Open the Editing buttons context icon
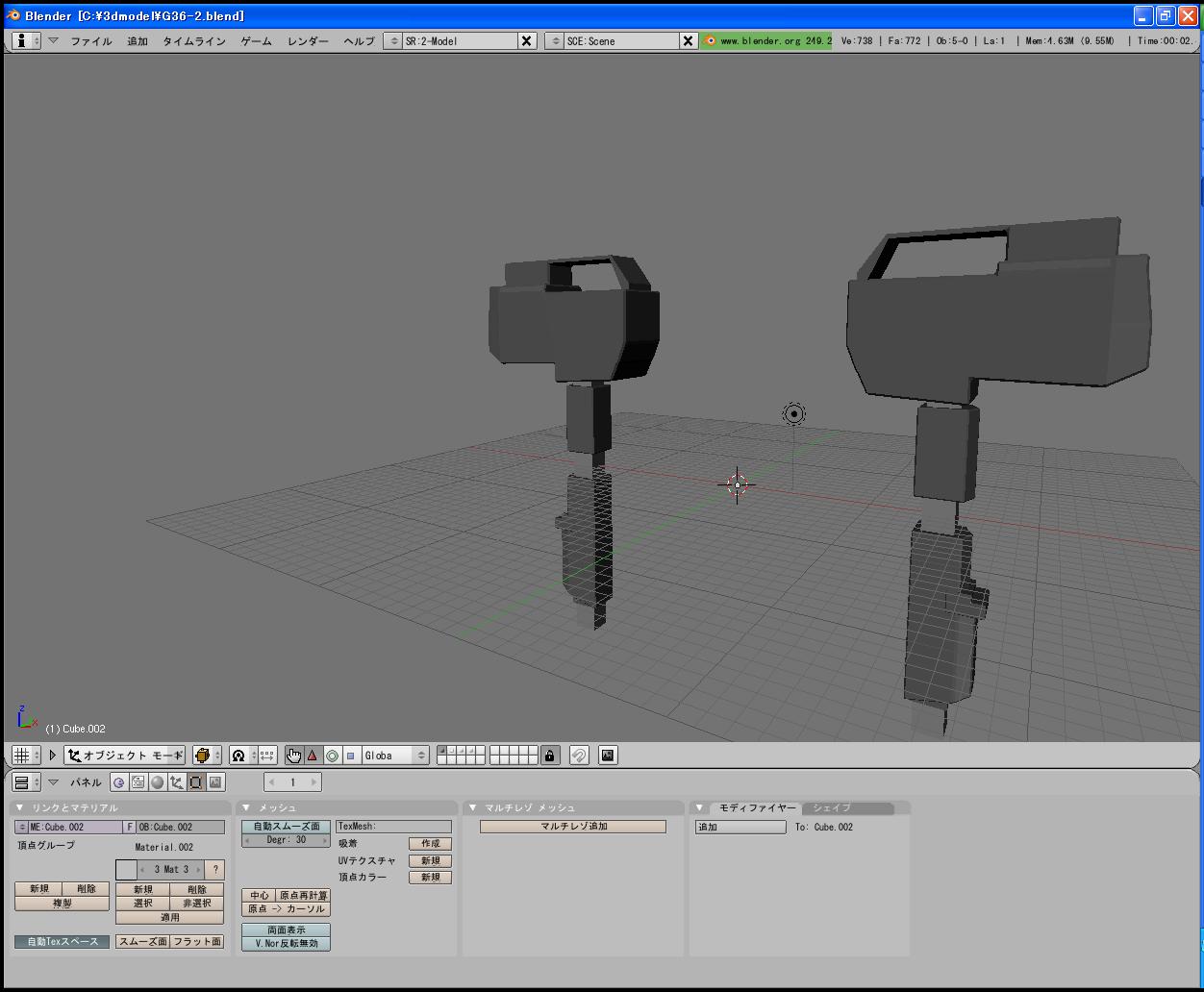 pos(196,782)
